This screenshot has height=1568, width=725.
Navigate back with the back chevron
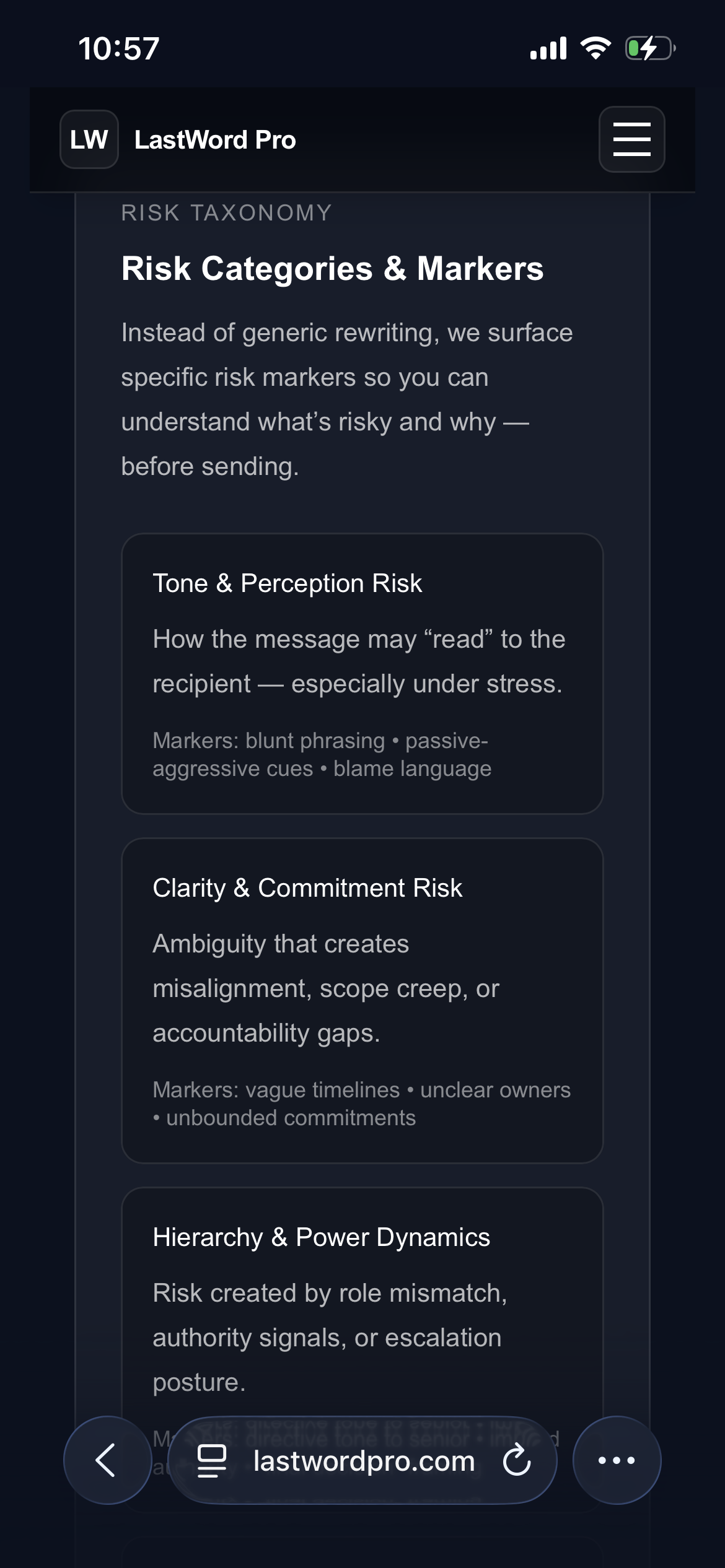coord(107,1461)
